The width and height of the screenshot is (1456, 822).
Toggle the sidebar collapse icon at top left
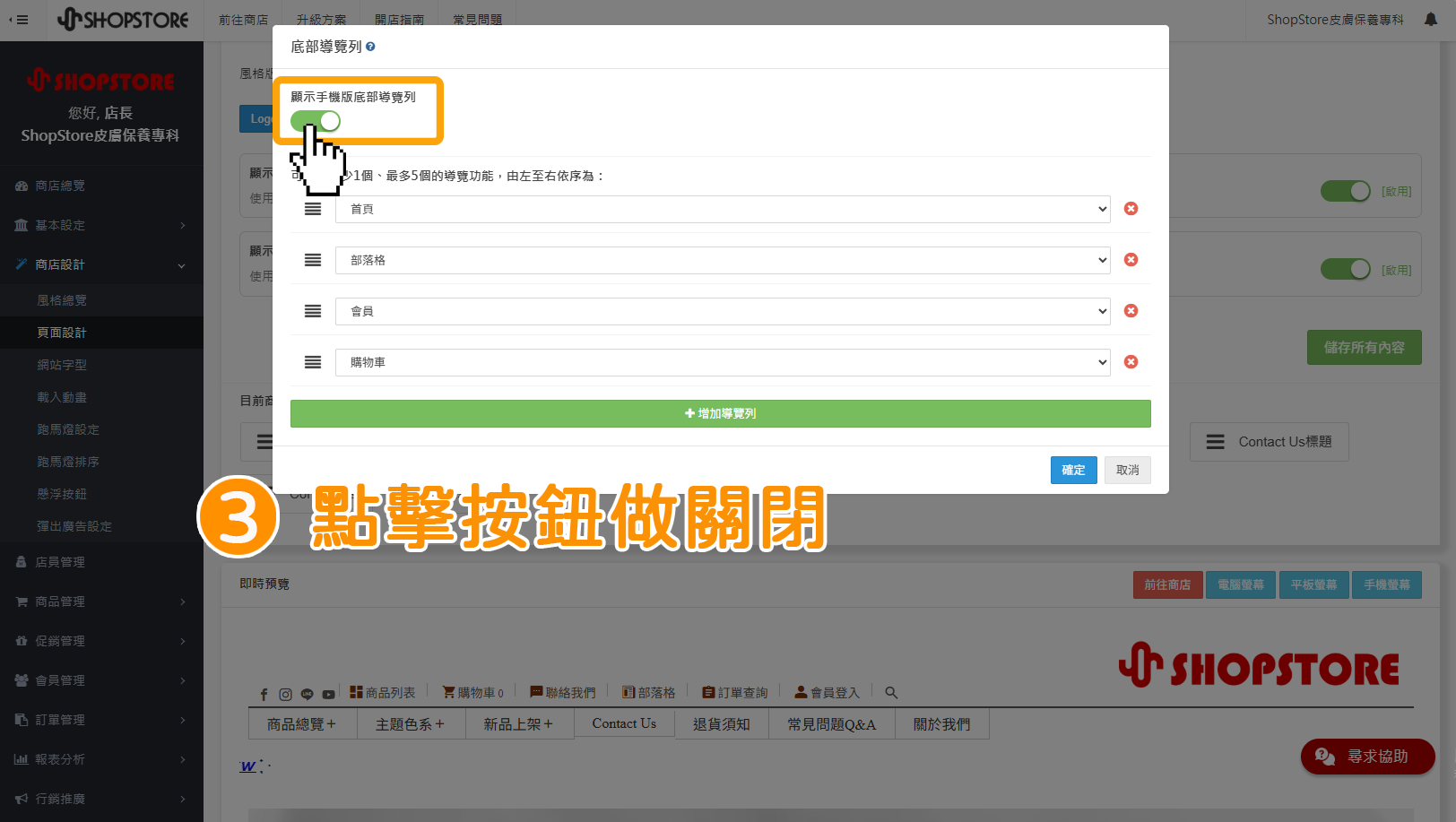click(19, 19)
